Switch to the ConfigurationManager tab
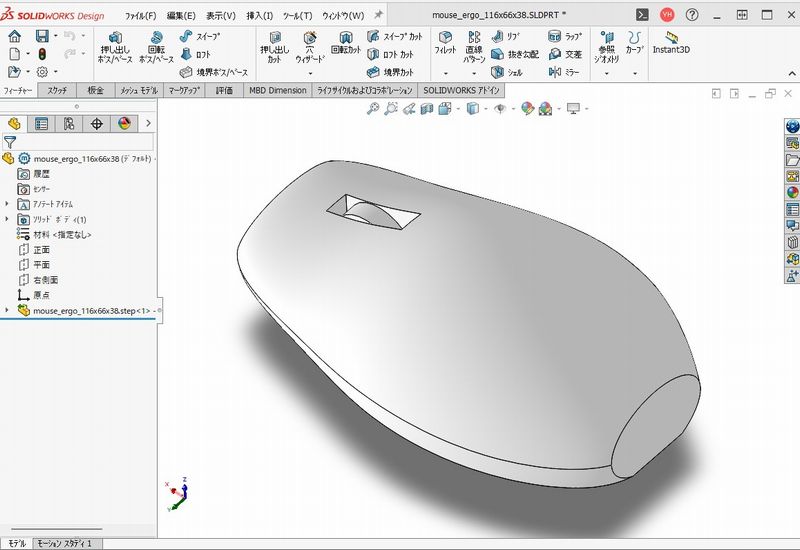This screenshot has width=800, height=550. click(x=69, y=123)
